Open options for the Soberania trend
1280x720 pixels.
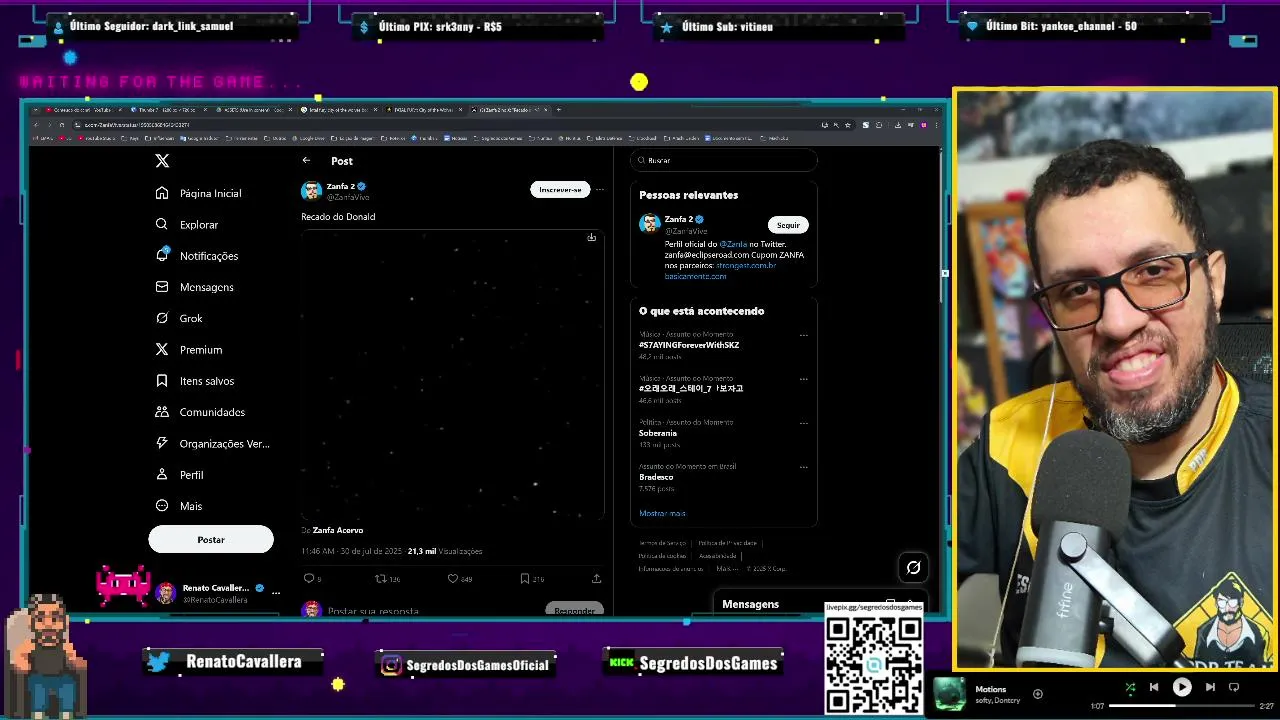pyautogui.click(x=803, y=423)
